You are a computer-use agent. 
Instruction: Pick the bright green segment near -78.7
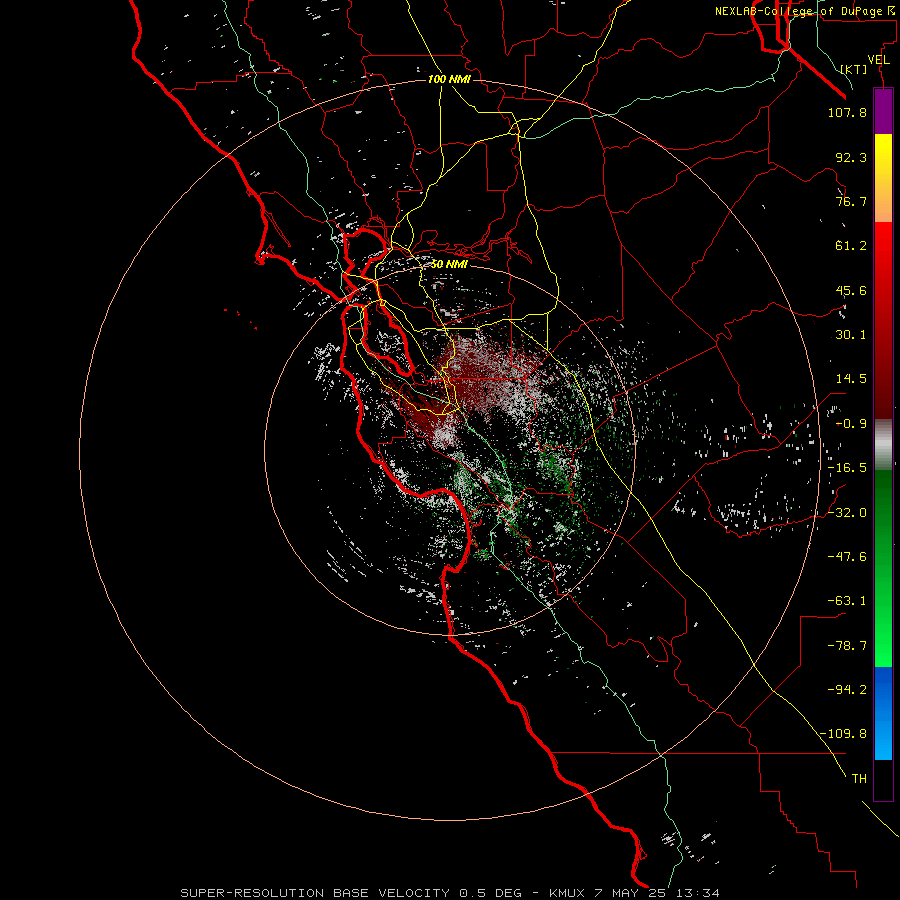point(883,646)
